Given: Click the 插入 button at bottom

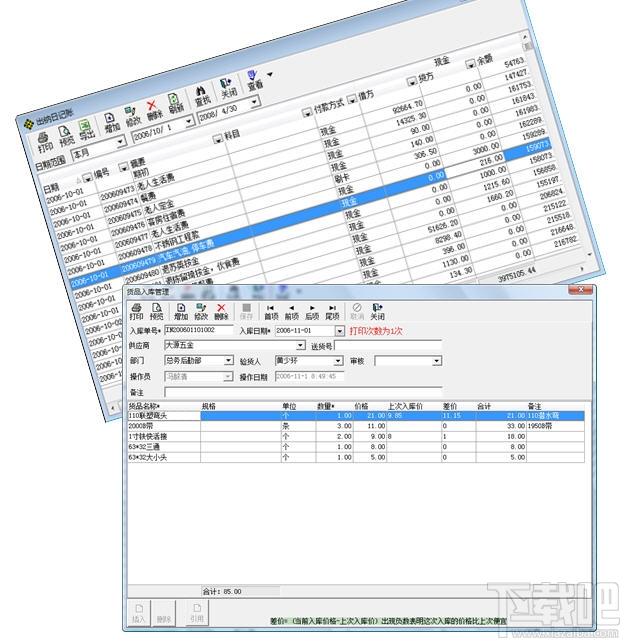Looking at the screenshot, I should tap(139, 613).
